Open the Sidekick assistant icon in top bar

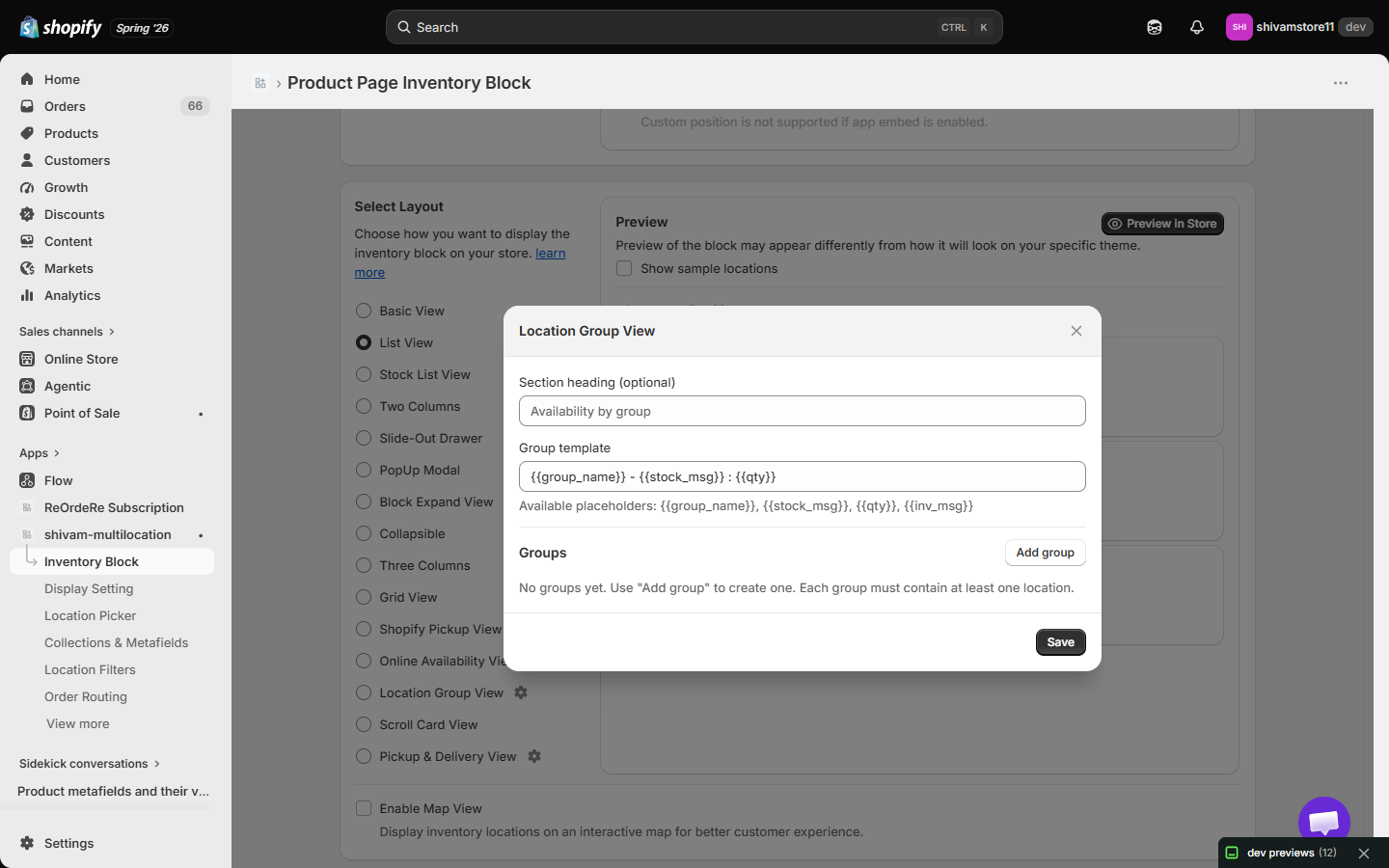click(x=1155, y=27)
